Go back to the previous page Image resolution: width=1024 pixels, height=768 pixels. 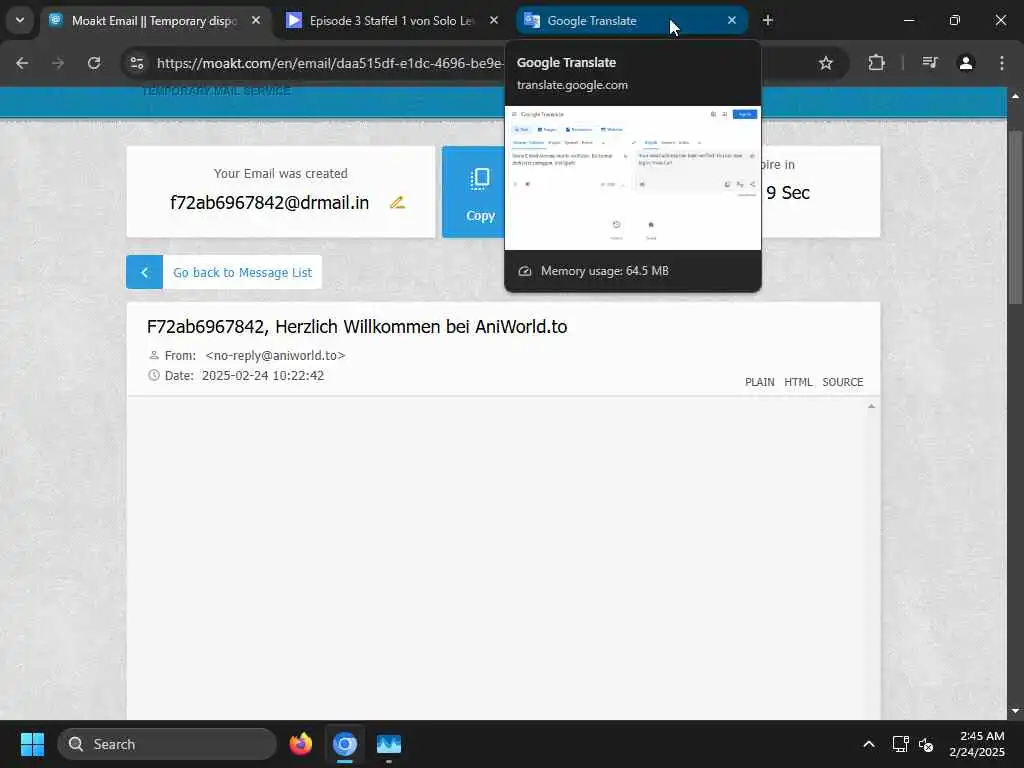(22, 63)
